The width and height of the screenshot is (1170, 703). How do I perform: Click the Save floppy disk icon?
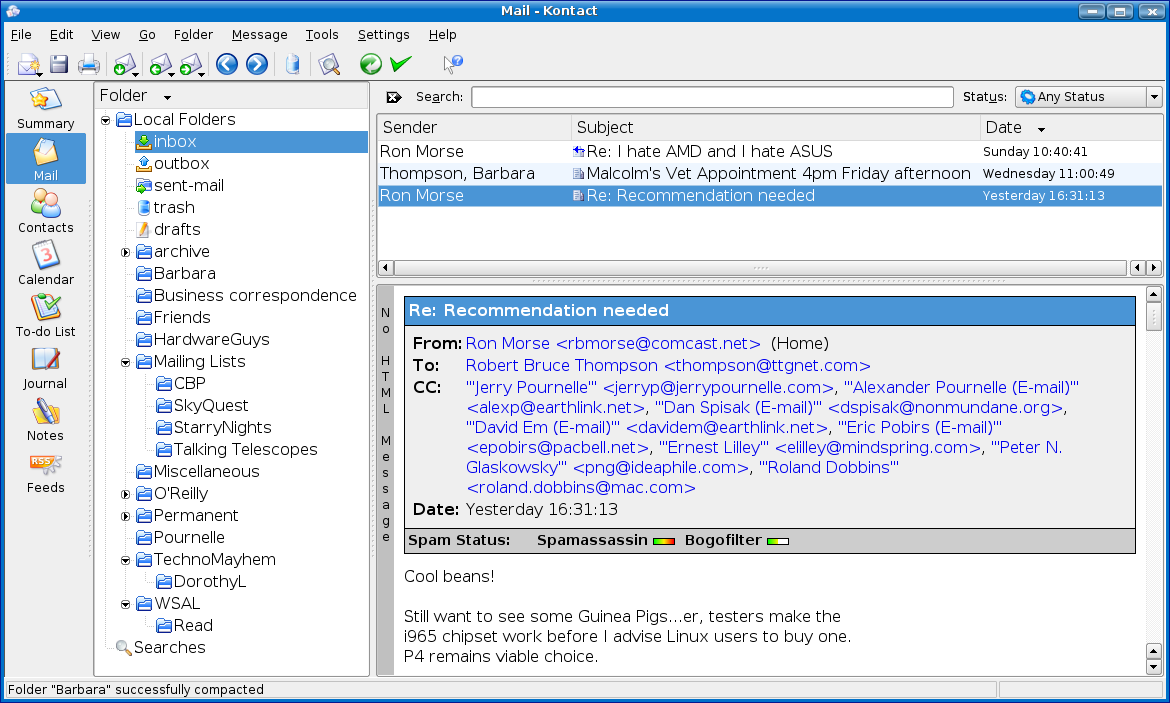[59, 65]
